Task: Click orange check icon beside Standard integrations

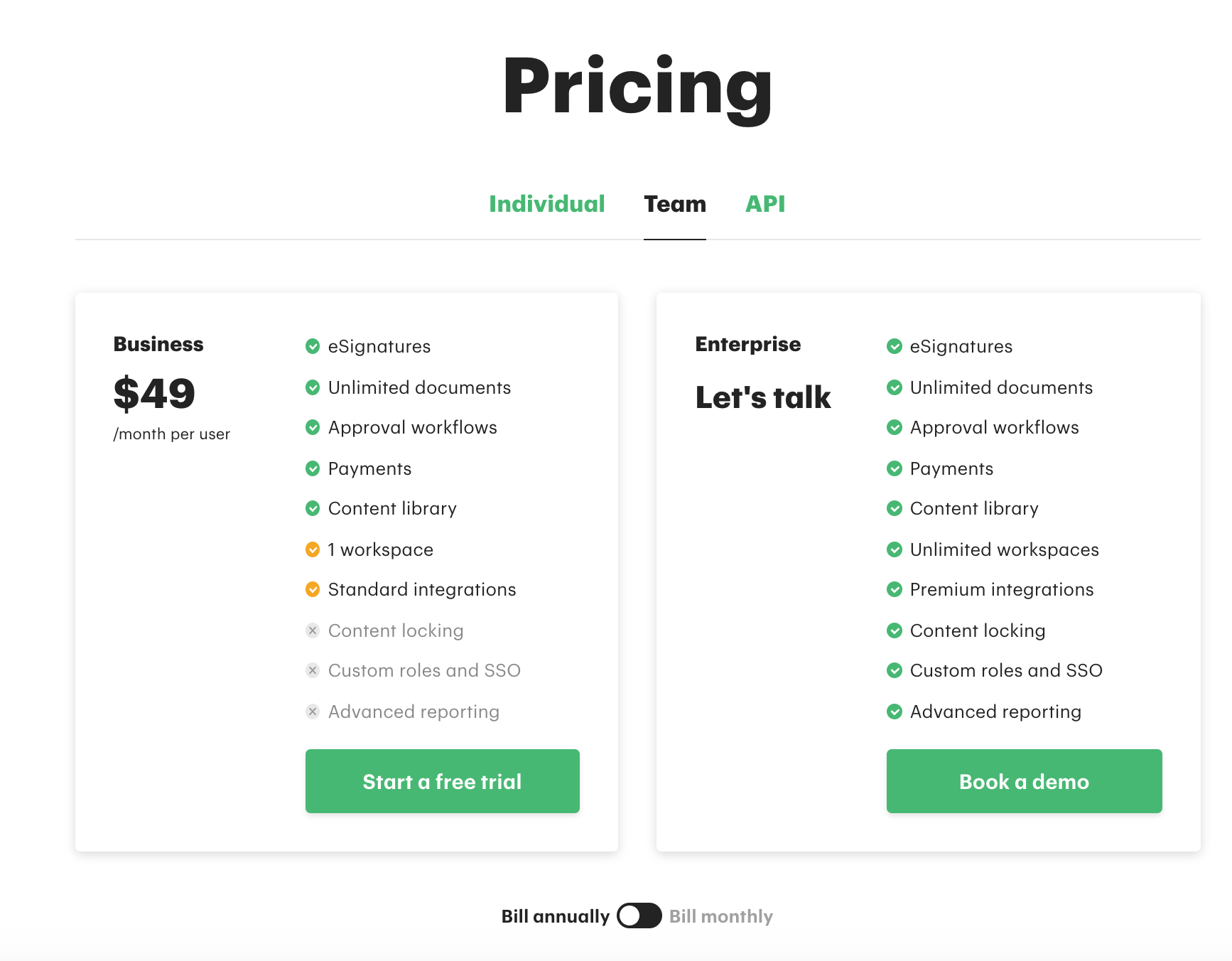Action: click(x=313, y=589)
